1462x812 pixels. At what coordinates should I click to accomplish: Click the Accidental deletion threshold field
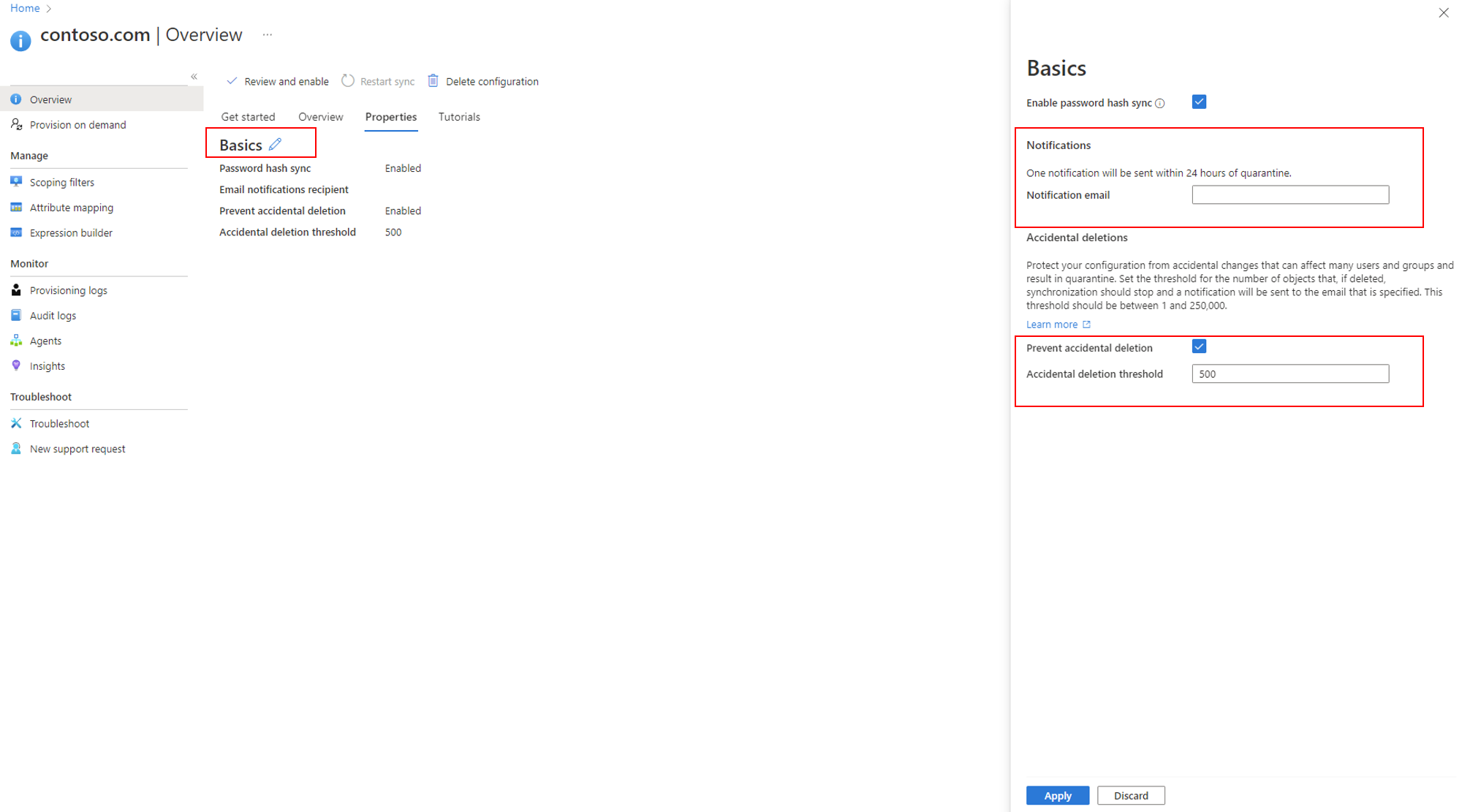click(1289, 373)
